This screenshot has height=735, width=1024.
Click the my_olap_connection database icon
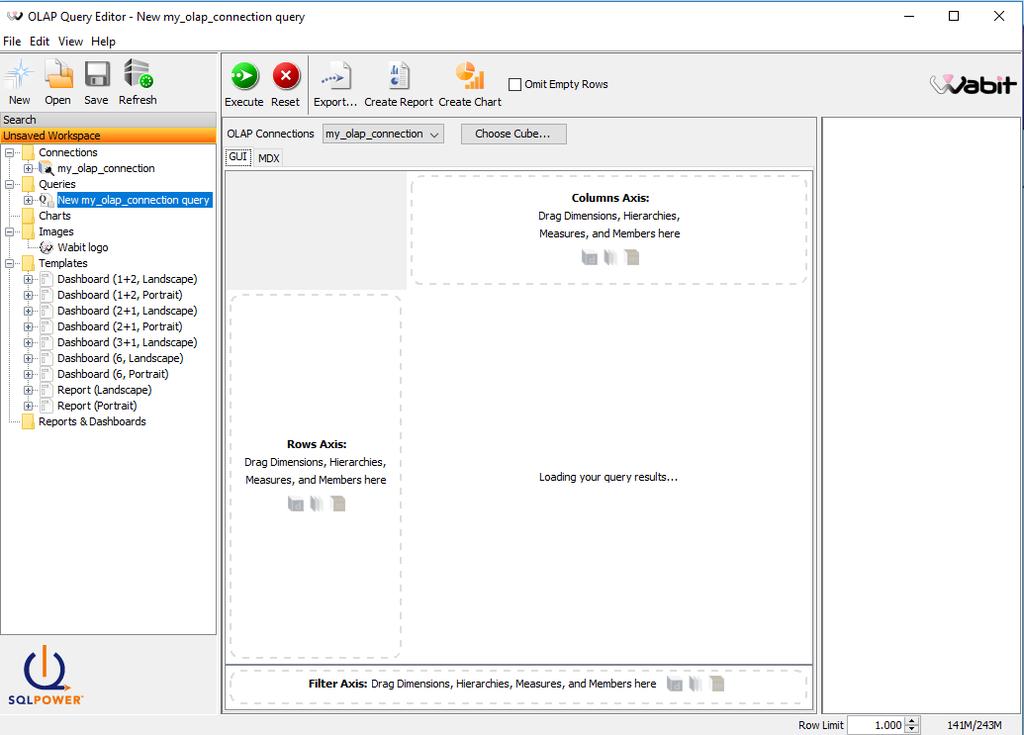pyautogui.click(x=46, y=168)
